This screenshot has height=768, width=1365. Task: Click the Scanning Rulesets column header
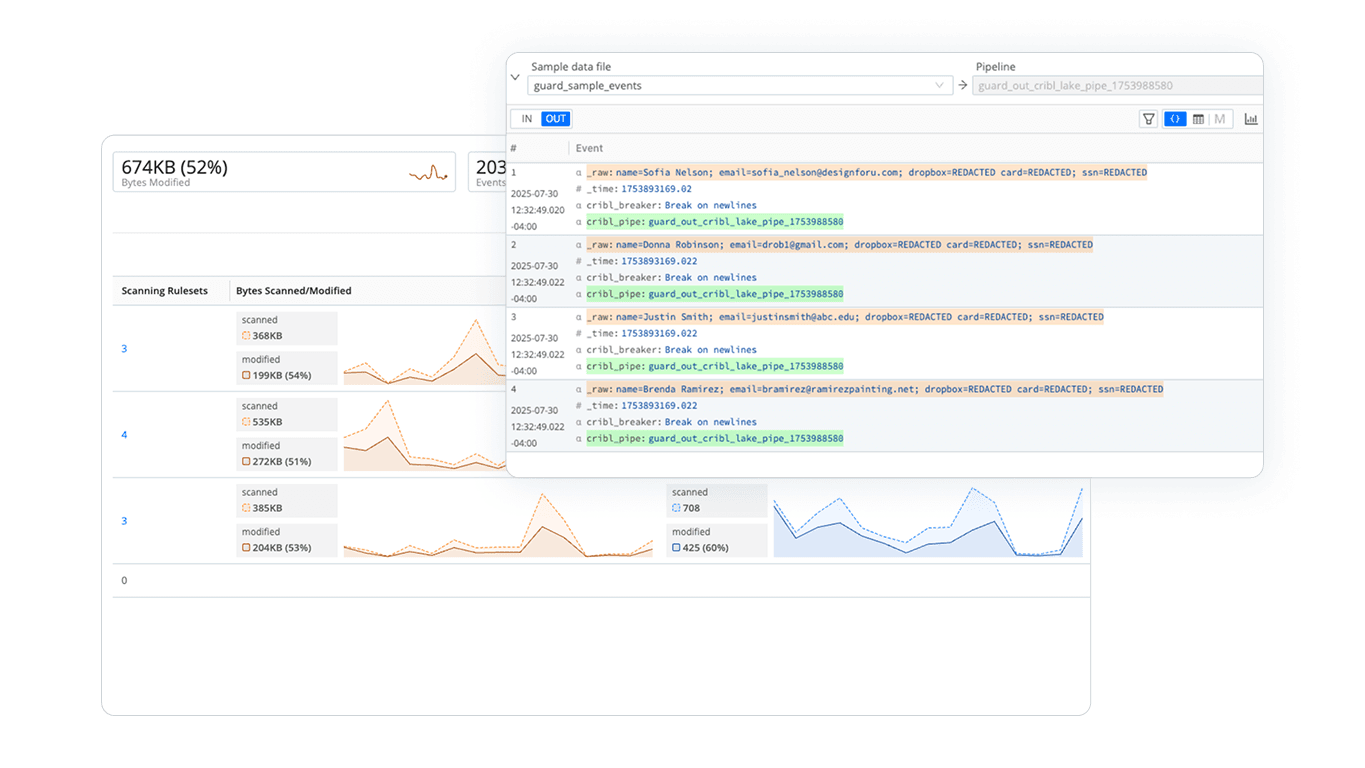click(x=165, y=291)
